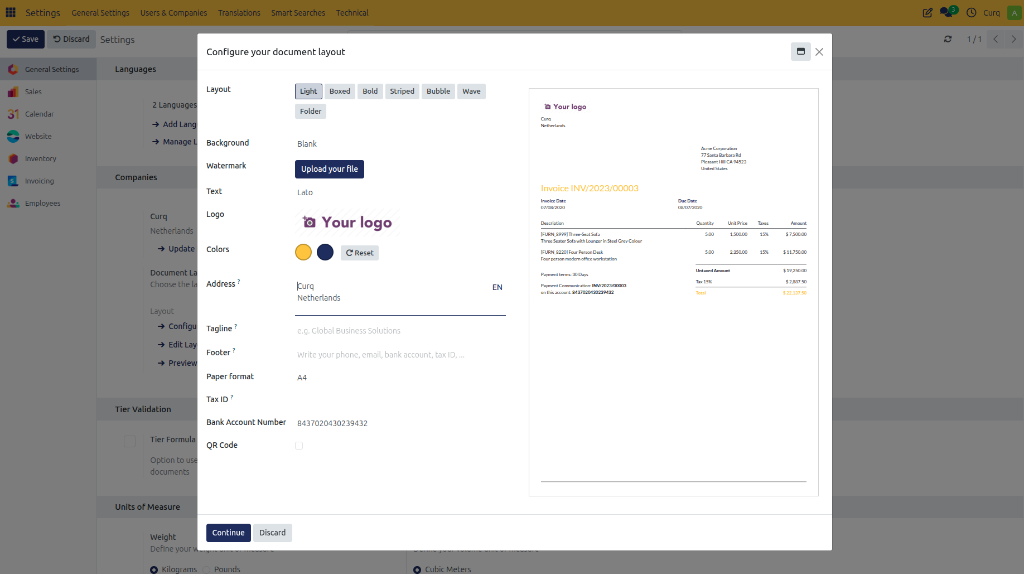
Task: Click the invoice preview thumbnail
Action: point(673,292)
